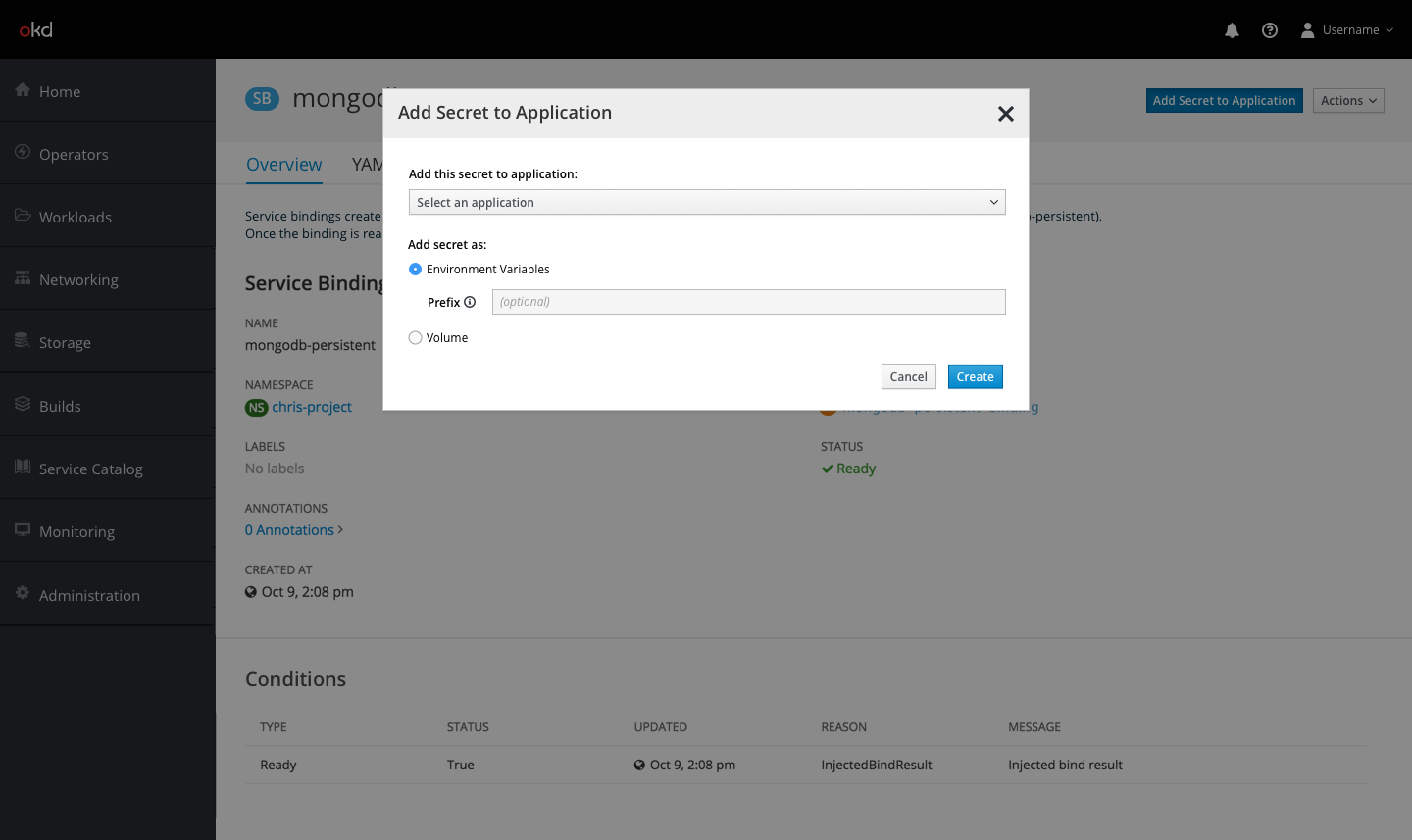Screen dimensions: 1412x840
Task: Open the Storage navigation section
Action: pos(108,342)
